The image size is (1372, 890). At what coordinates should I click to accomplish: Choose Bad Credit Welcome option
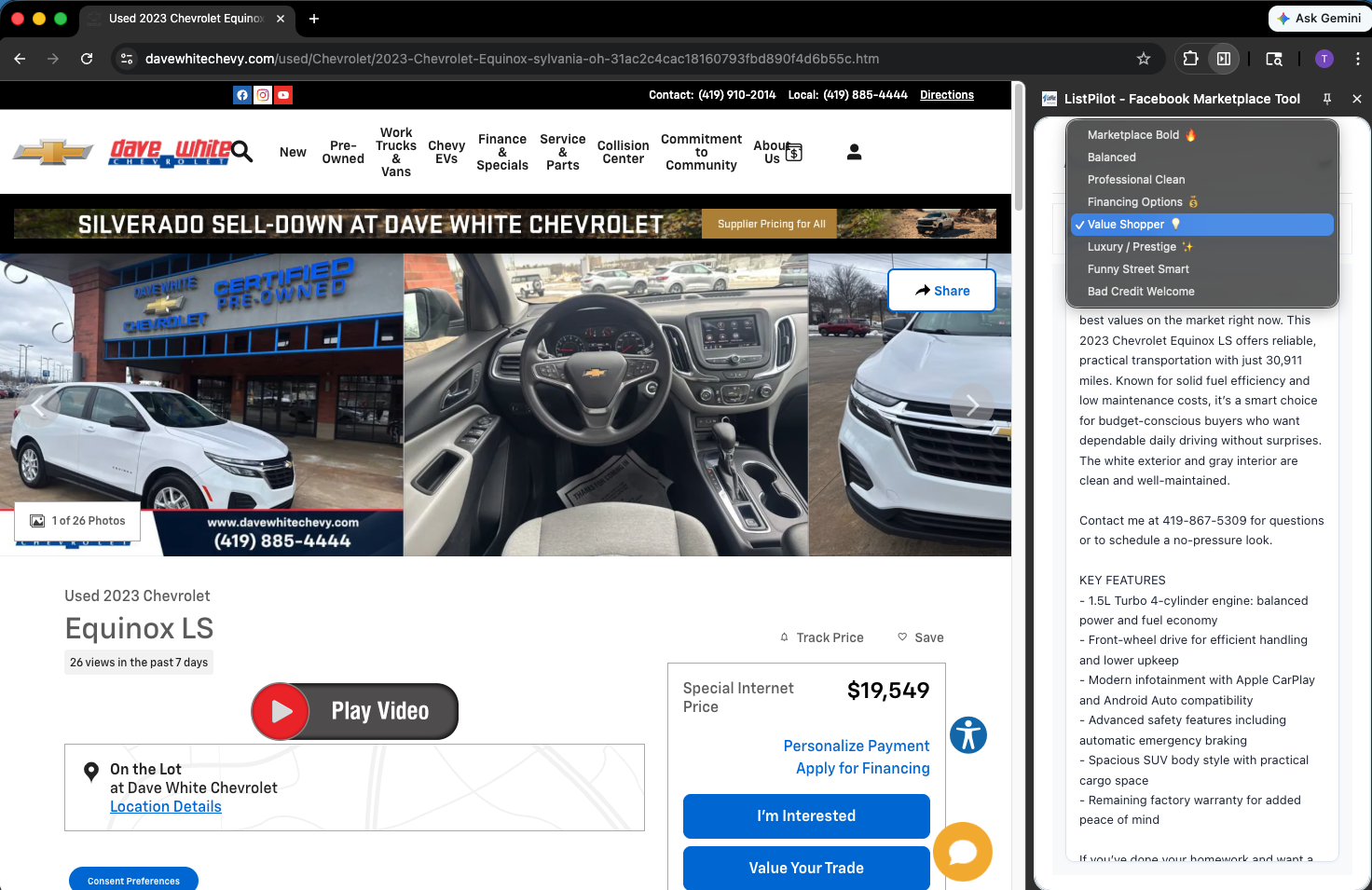[1202, 292]
